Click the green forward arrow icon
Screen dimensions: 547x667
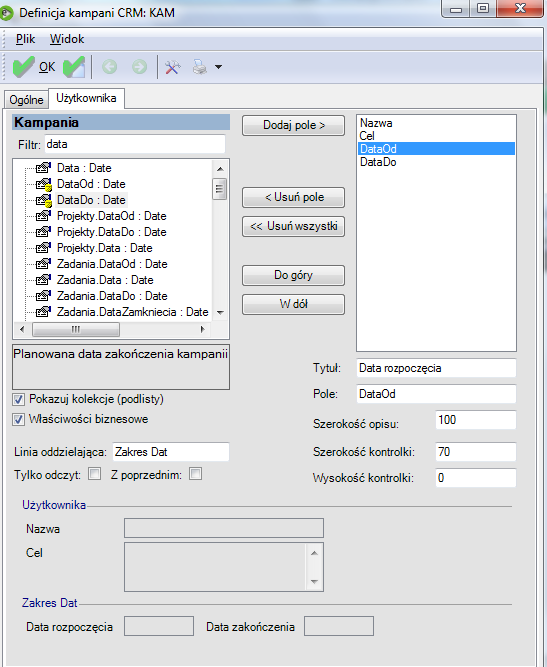[139, 67]
